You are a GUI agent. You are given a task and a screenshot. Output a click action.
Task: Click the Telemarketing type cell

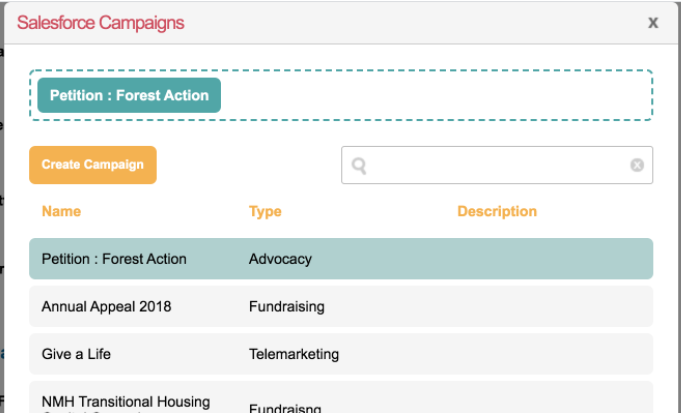point(294,354)
